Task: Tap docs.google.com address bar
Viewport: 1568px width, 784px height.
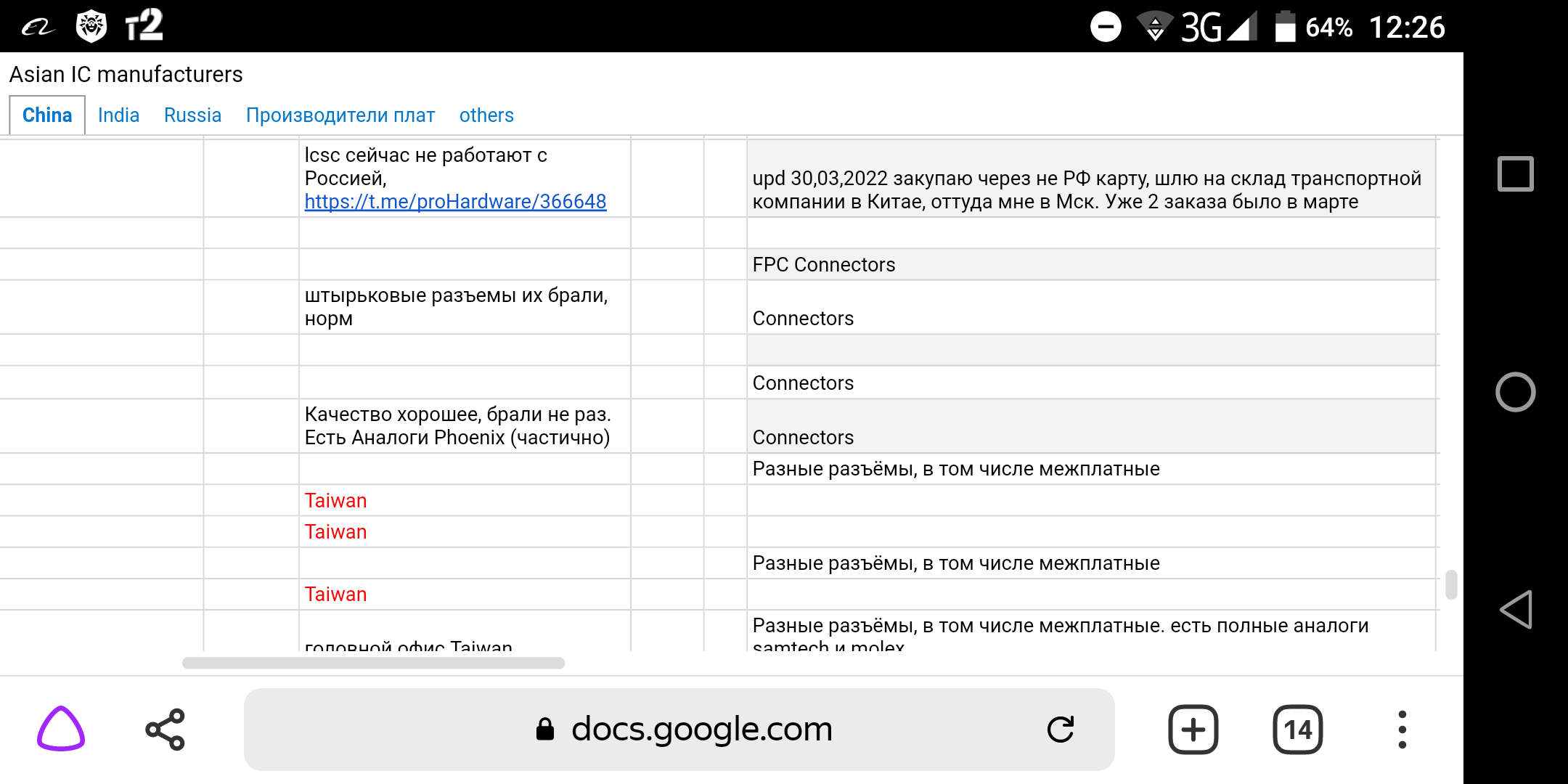Action: (701, 730)
